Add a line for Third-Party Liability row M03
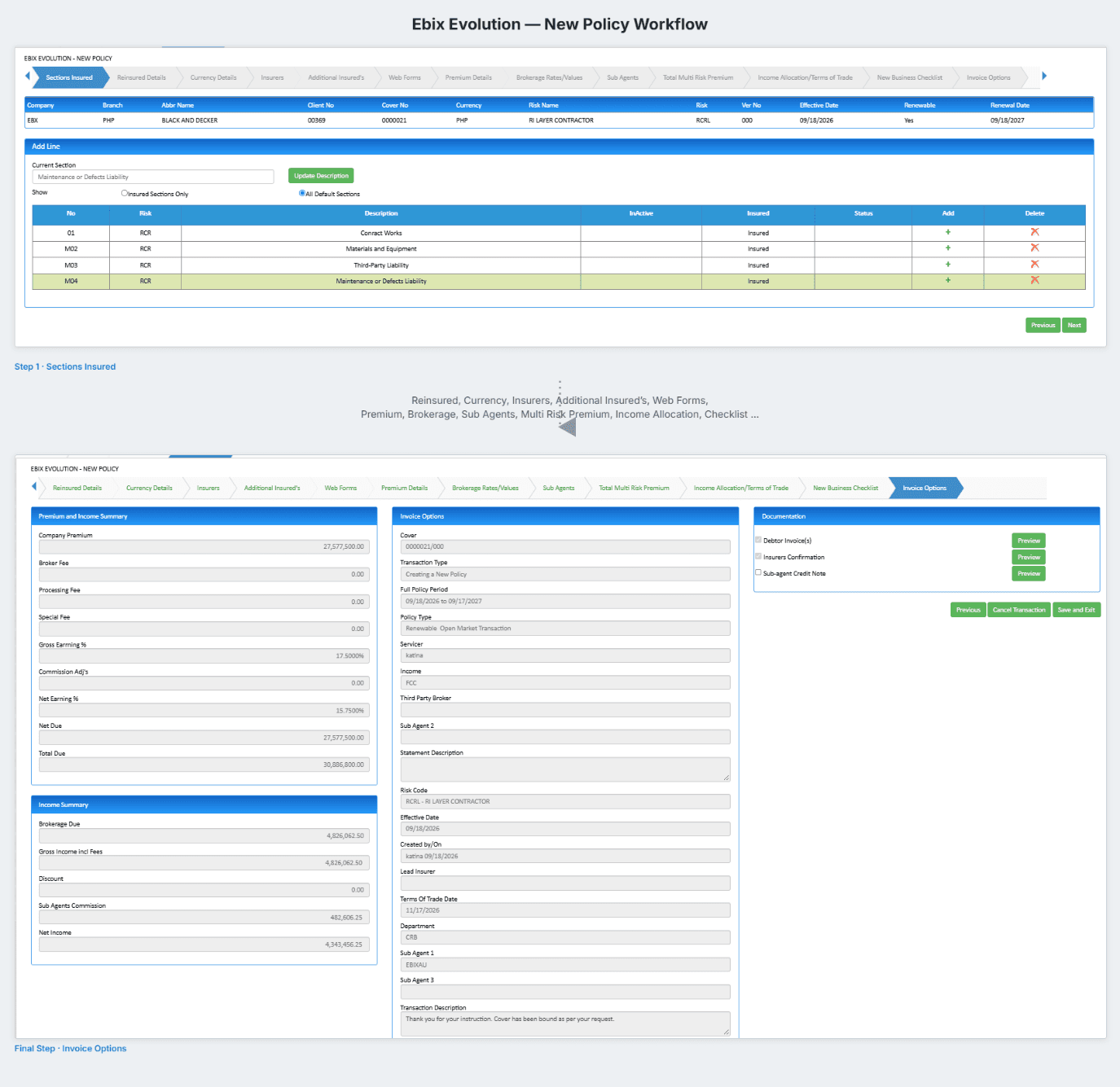 coord(948,265)
